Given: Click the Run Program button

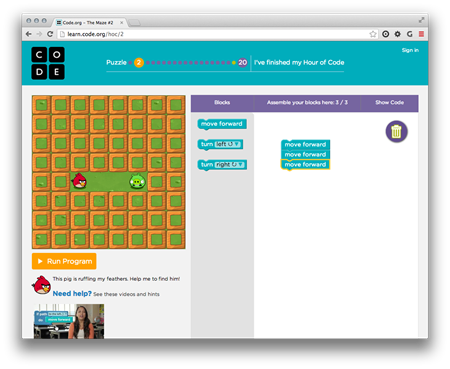Looking at the screenshot, I should (x=64, y=261).
